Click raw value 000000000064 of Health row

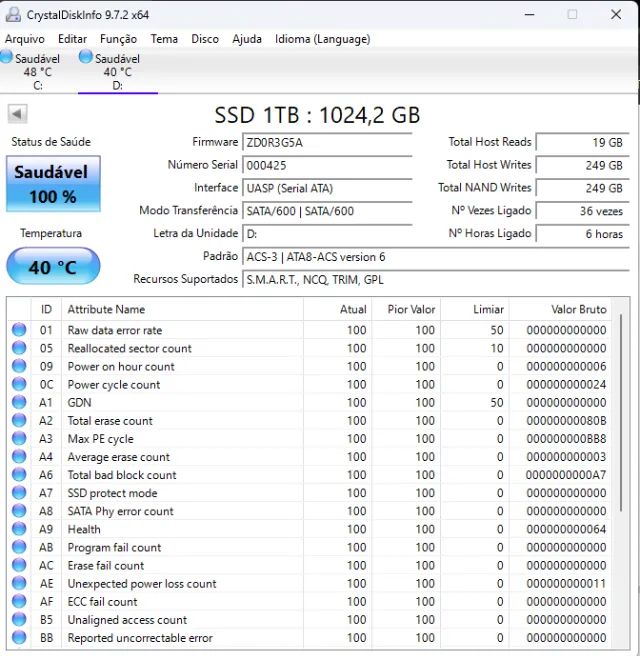coord(566,529)
